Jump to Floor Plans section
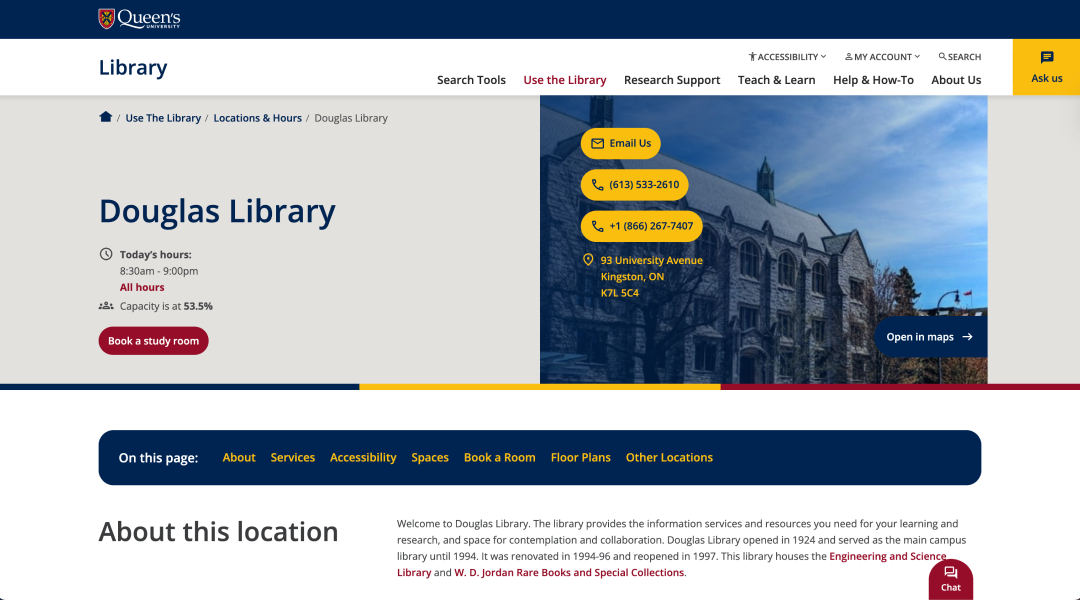This screenshot has width=1080, height=600. coord(580,457)
